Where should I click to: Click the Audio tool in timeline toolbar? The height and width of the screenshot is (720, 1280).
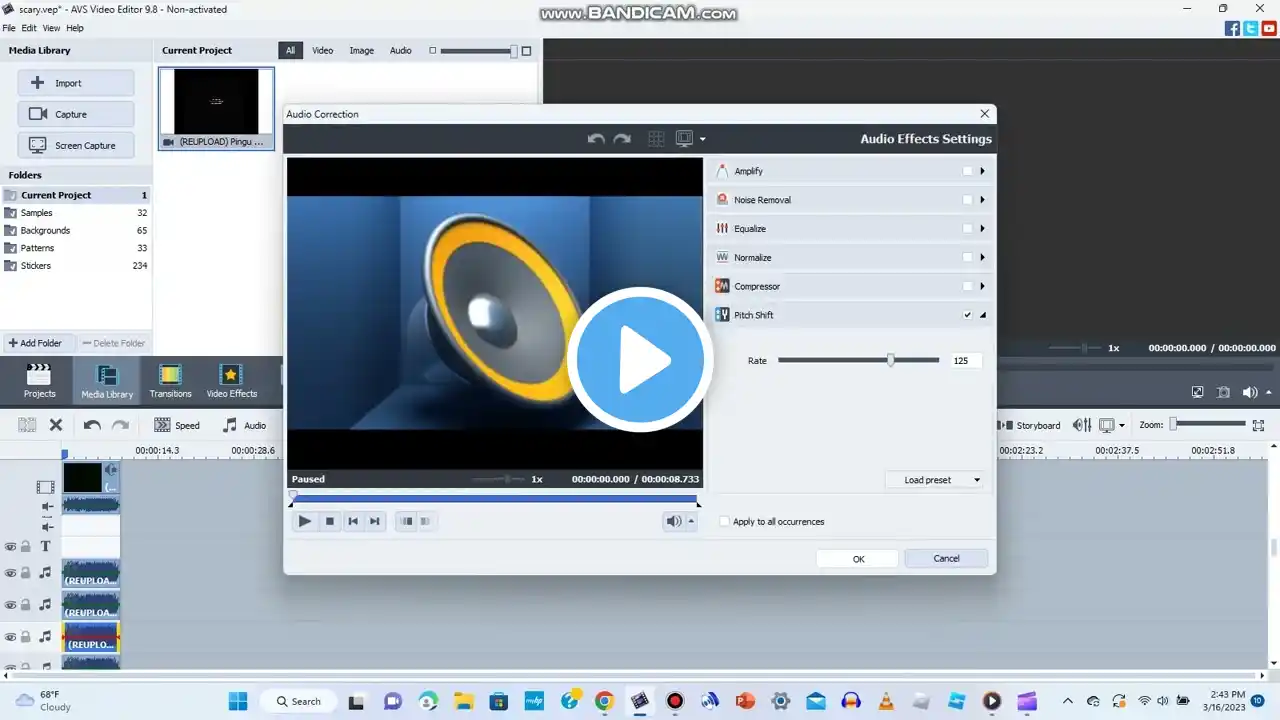(x=244, y=425)
